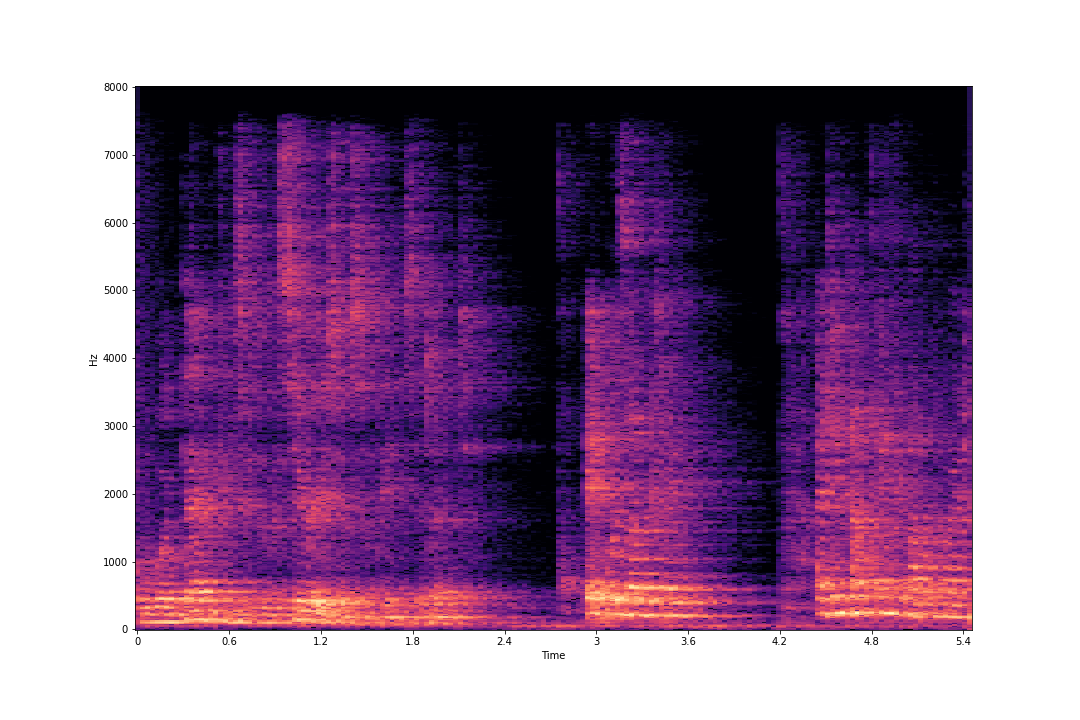Pick the 3000 Hz axis tick label
The height and width of the screenshot is (720, 1080).
[118, 426]
